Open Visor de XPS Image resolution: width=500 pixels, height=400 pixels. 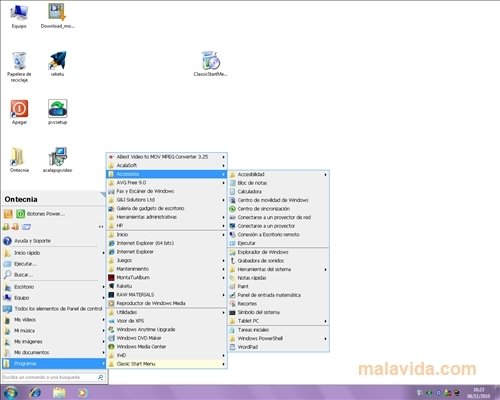(167, 321)
